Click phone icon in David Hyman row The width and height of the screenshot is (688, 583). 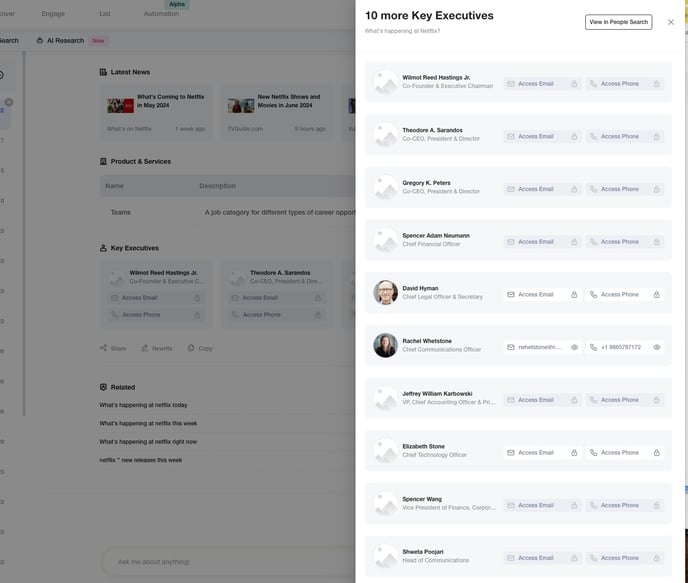pos(593,294)
